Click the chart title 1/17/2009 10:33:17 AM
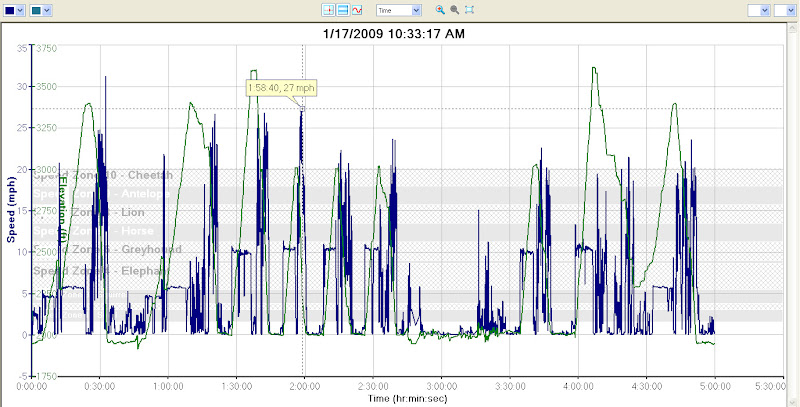 (394, 34)
